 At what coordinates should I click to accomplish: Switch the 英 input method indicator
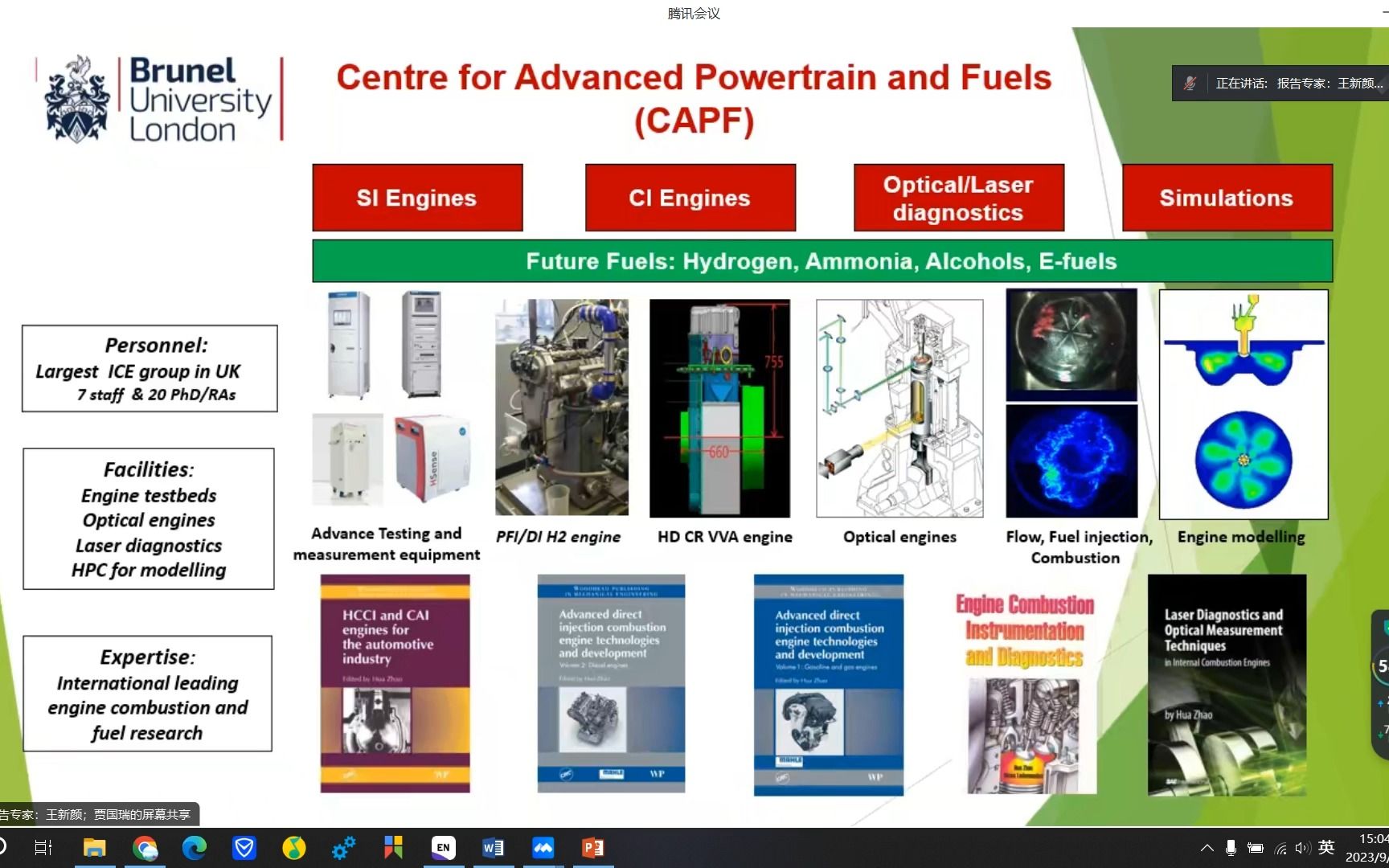tap(1326, 847)
